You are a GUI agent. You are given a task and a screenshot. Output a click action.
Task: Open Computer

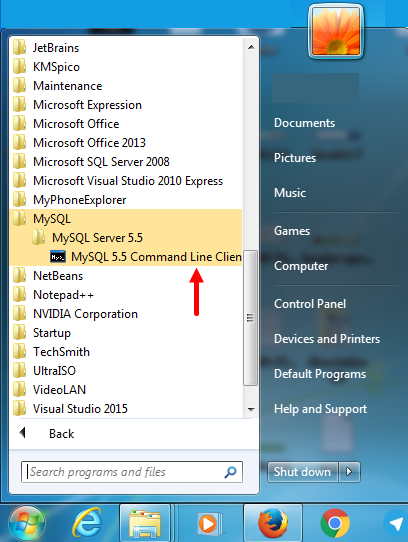301,266
